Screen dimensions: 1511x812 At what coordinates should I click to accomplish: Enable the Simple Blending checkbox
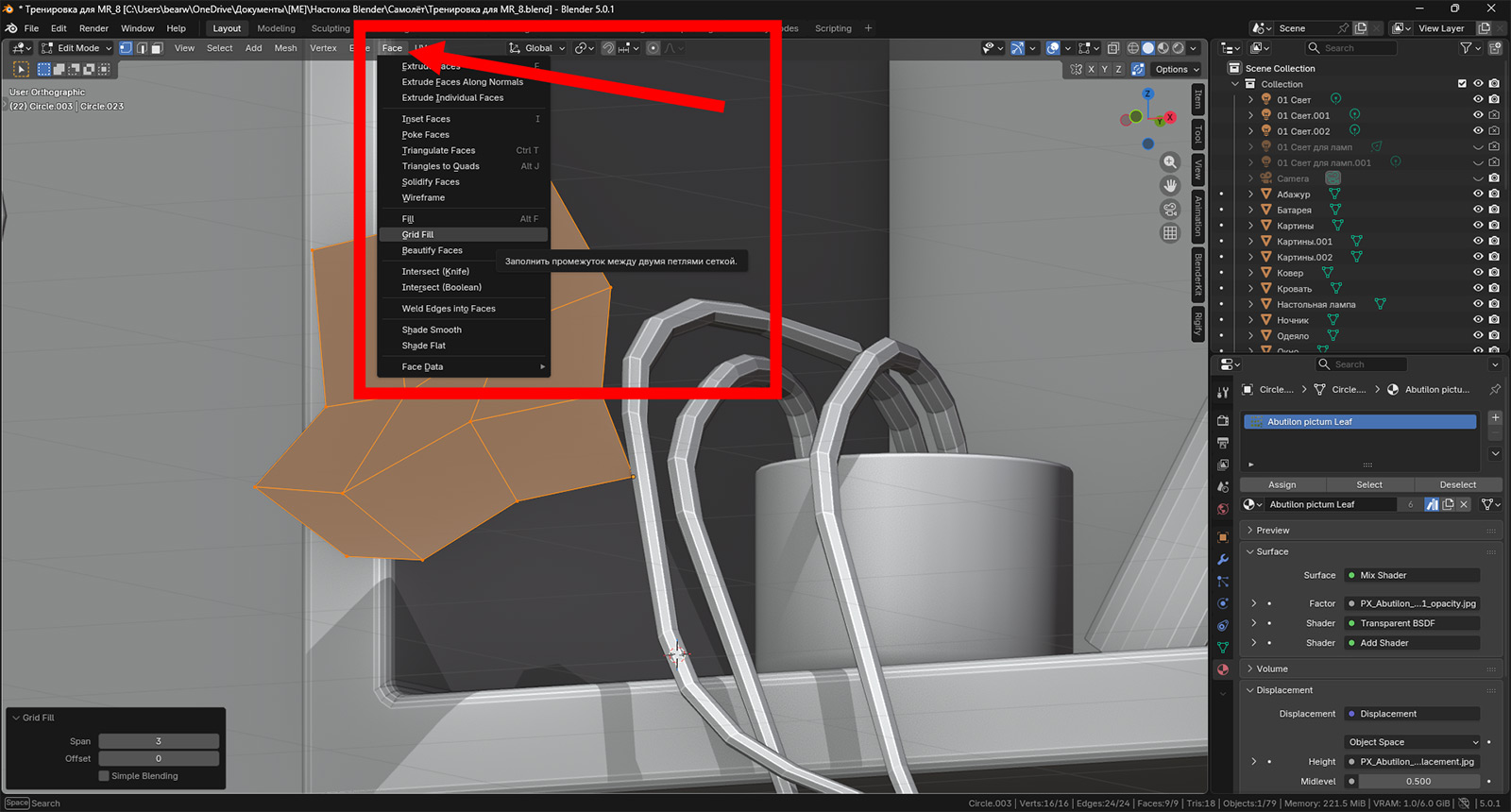click(104, 776)
